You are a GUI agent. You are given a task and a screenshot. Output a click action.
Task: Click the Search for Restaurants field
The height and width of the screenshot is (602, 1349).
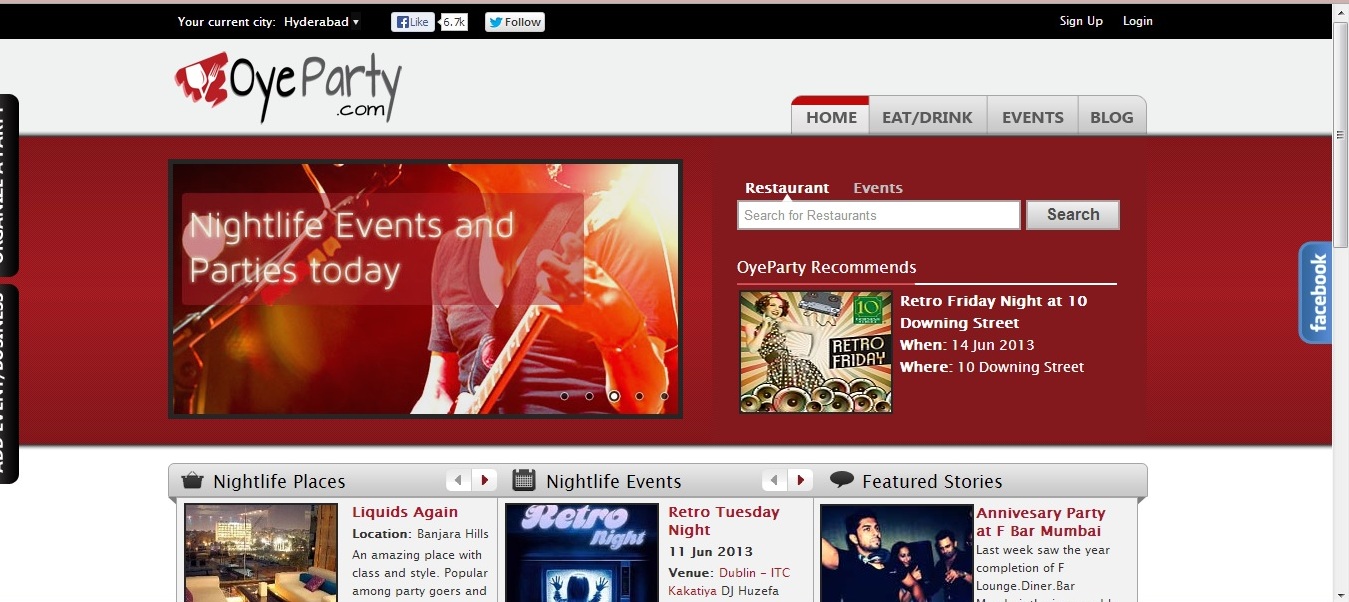[879, 215]
